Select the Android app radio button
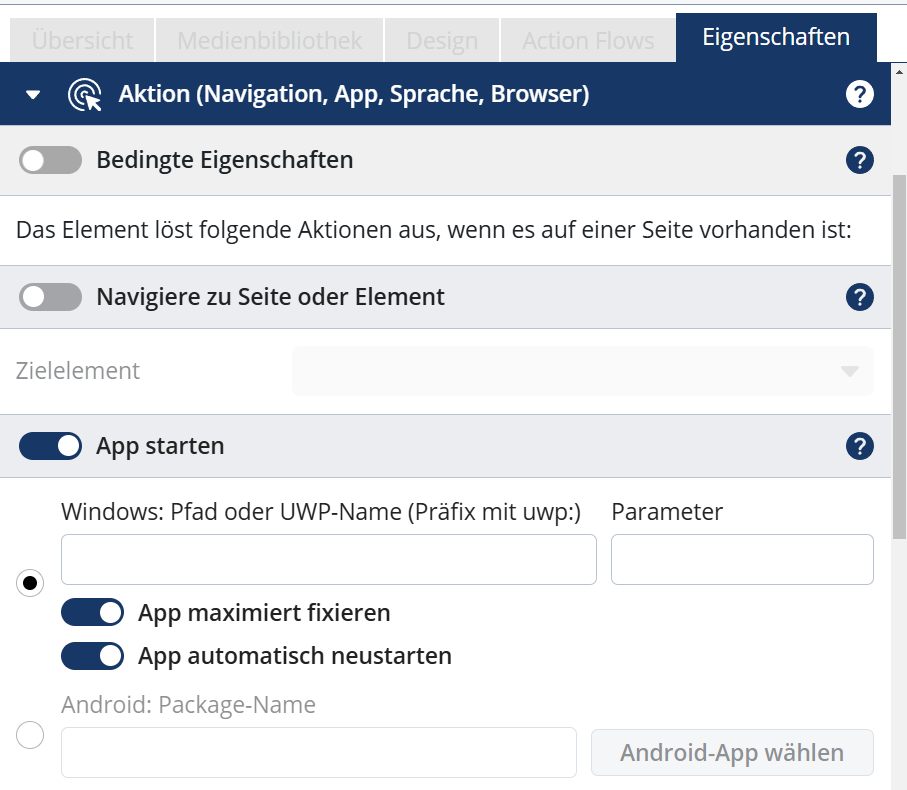This screenshot has height=790, width=907. click(29, 735)
